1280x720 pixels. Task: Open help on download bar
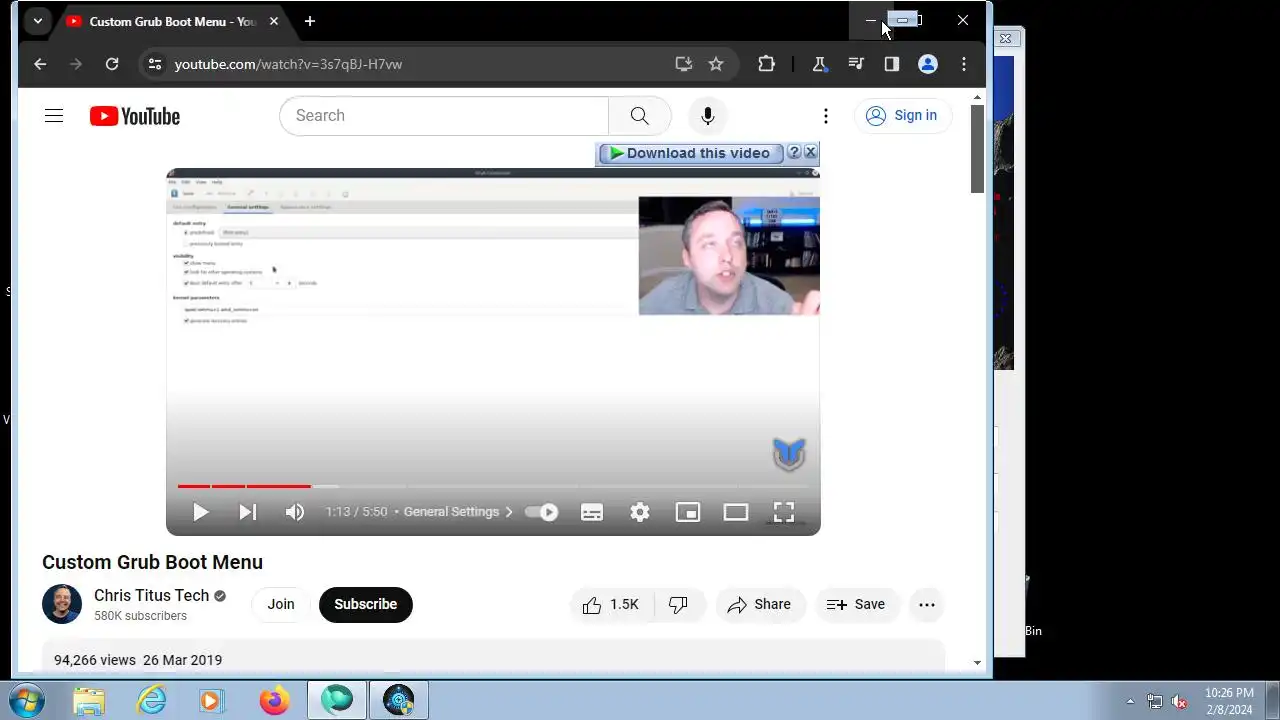point(794,152)
